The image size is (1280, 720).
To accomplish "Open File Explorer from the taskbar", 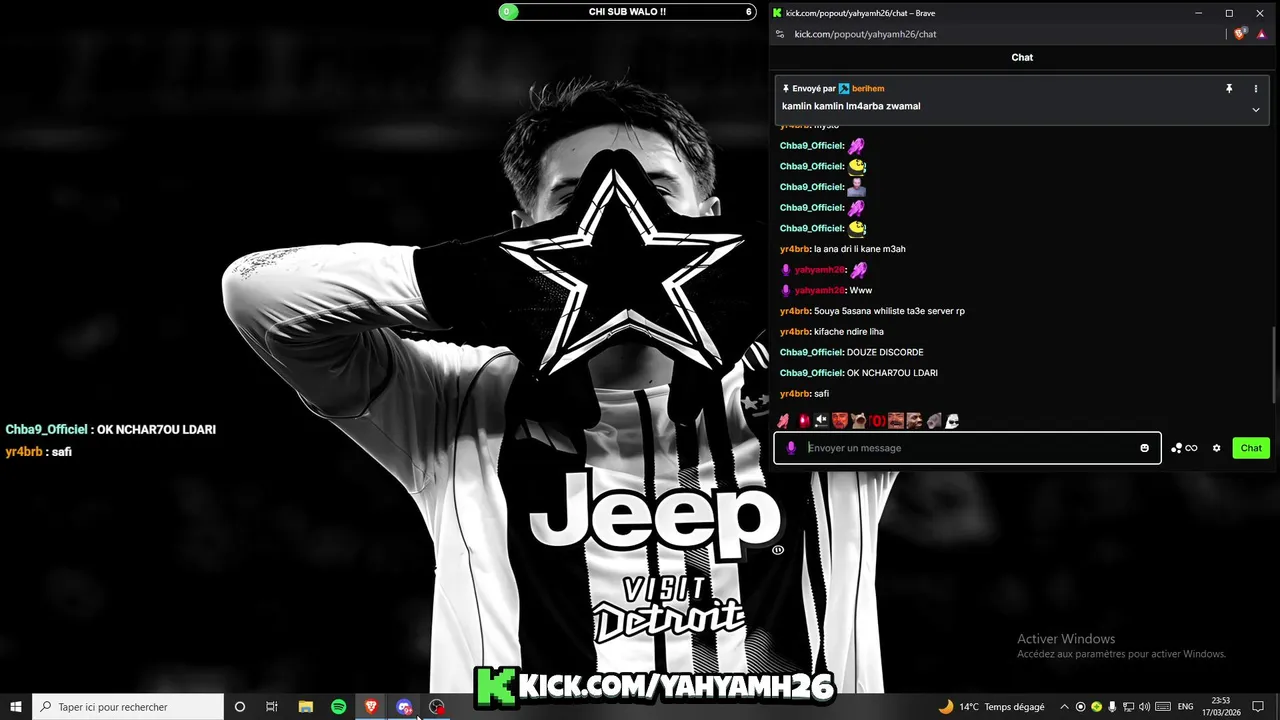I will (306, 707).
